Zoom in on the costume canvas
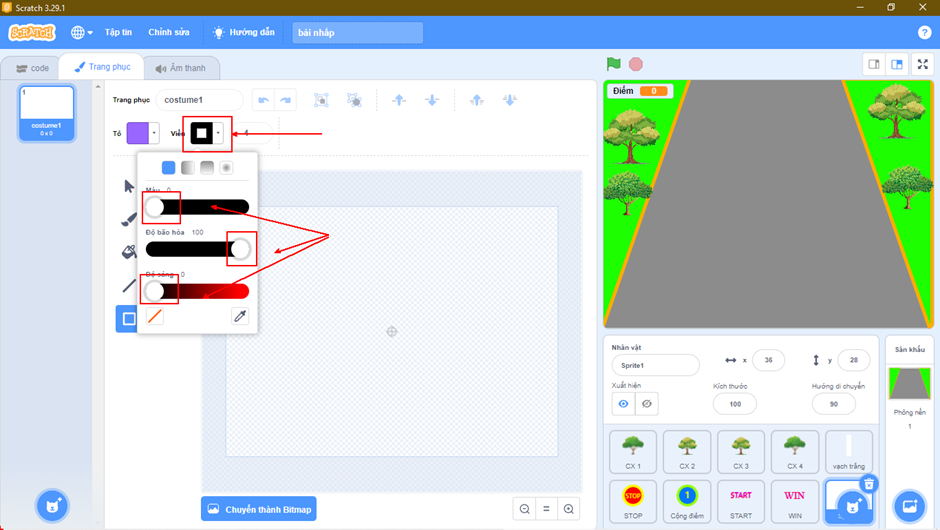This screenshot has height=530, width=940. pos(568,509)
